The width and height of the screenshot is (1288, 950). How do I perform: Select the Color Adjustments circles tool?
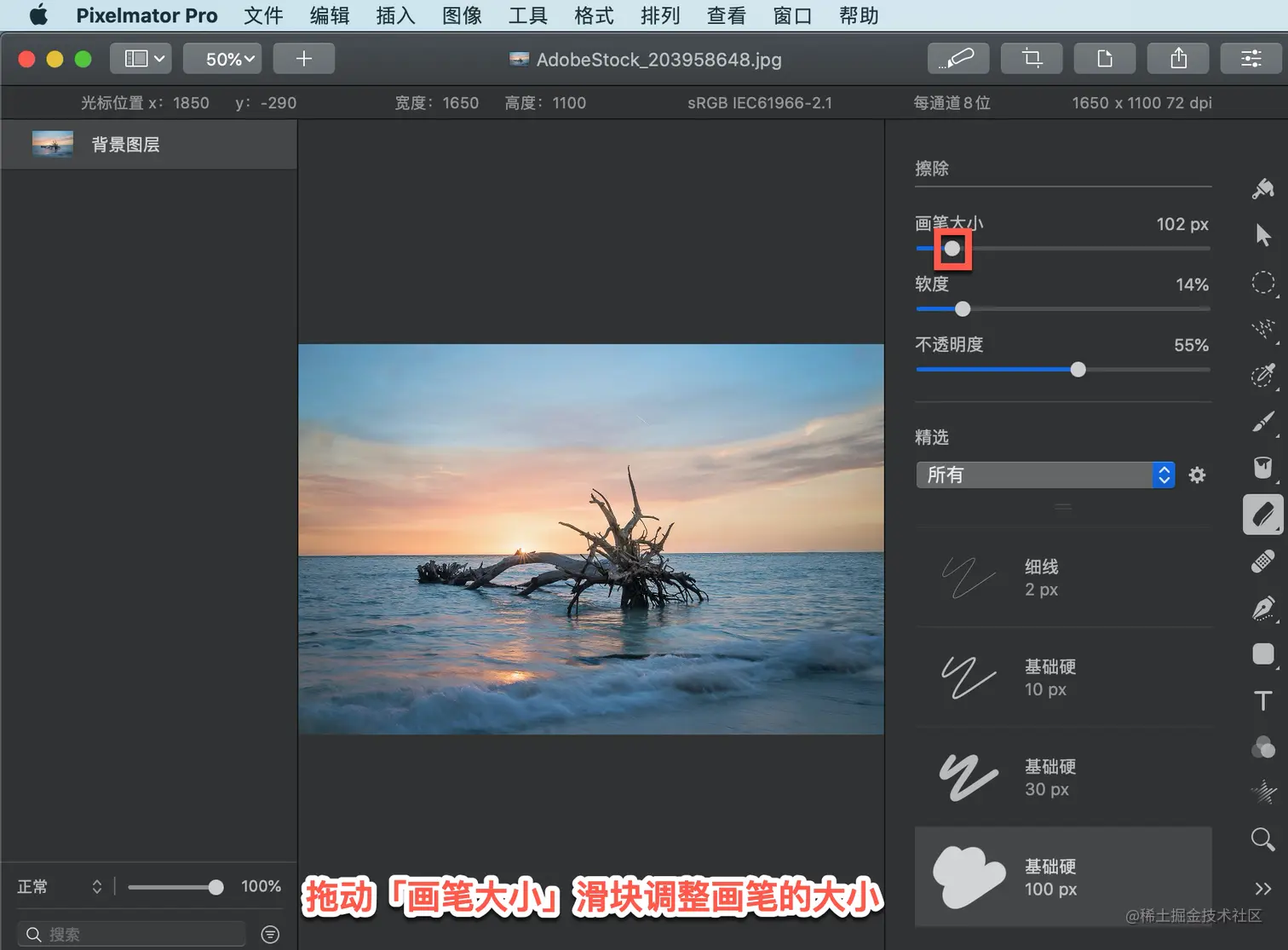click(1262, 747)
